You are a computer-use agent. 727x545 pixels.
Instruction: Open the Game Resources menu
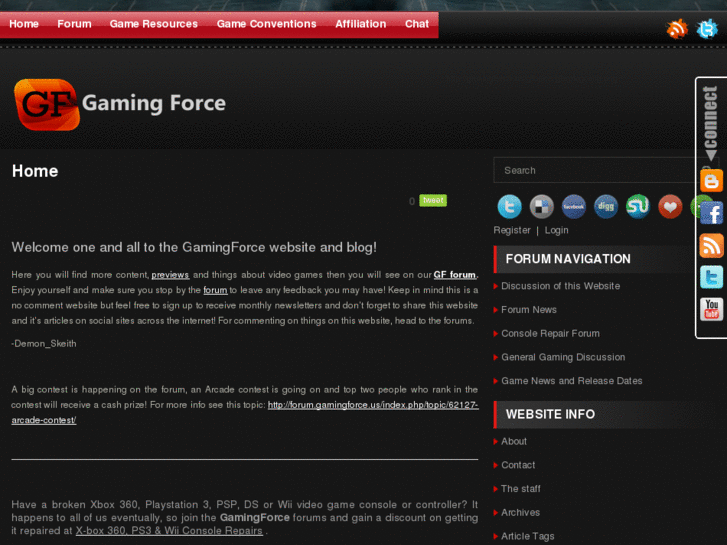coord(153,24)
